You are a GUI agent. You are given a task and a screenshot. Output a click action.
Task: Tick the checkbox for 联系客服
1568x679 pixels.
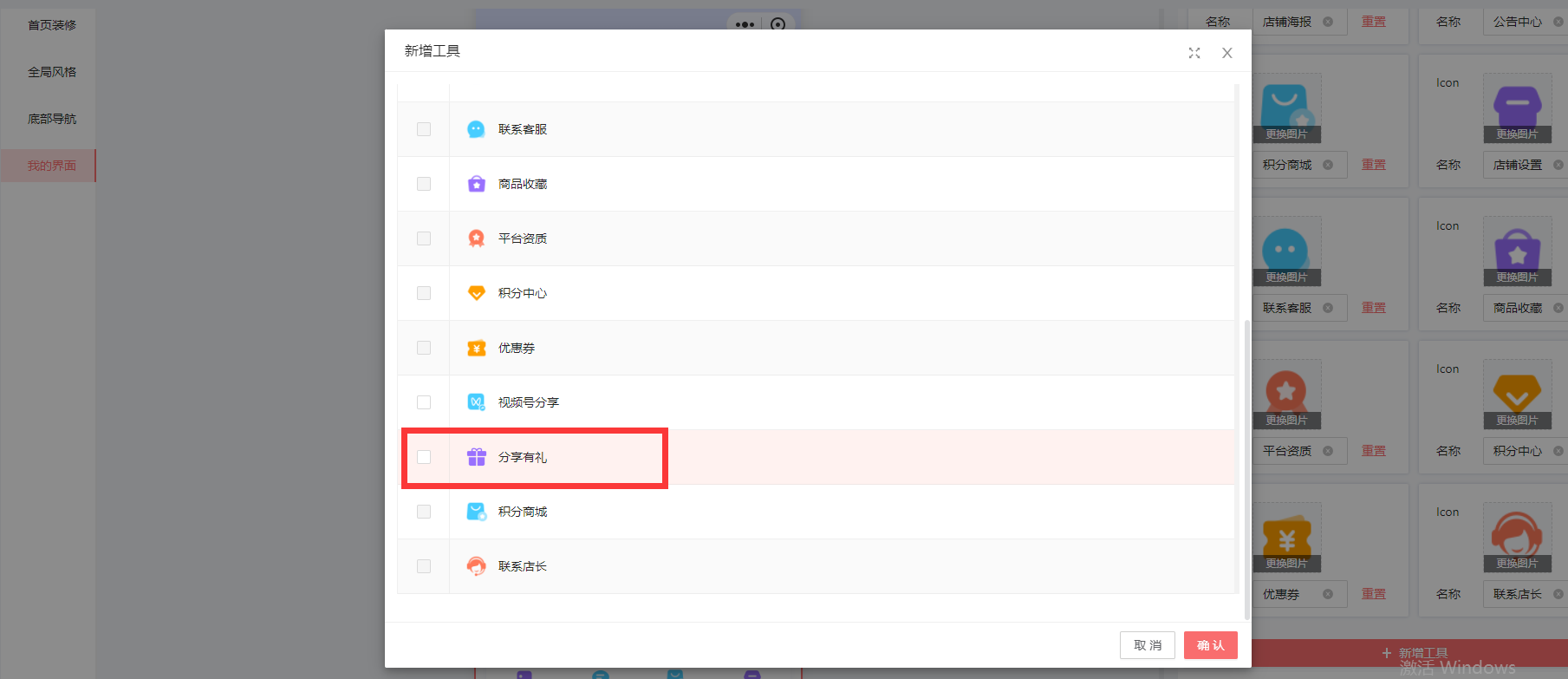click(424, 129)
